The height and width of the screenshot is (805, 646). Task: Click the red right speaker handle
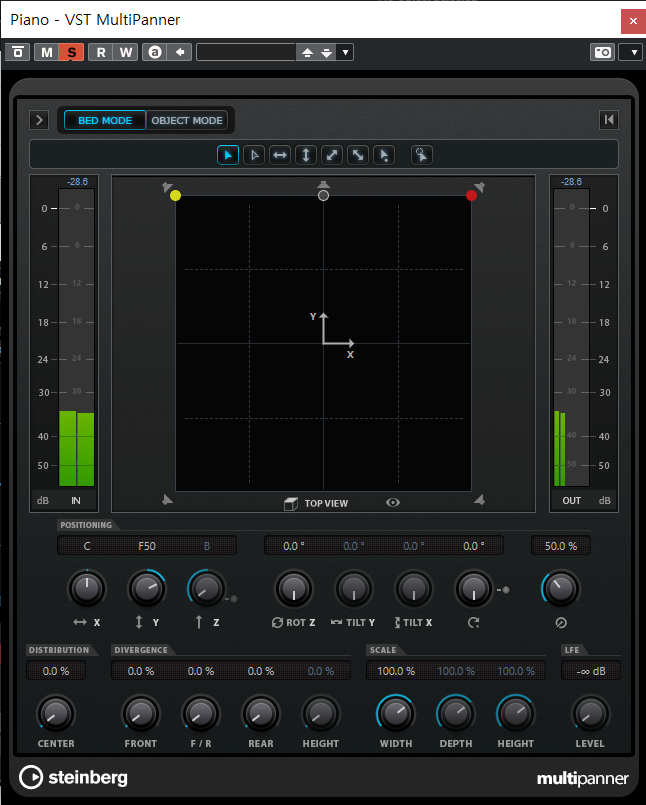coord(471,195)
